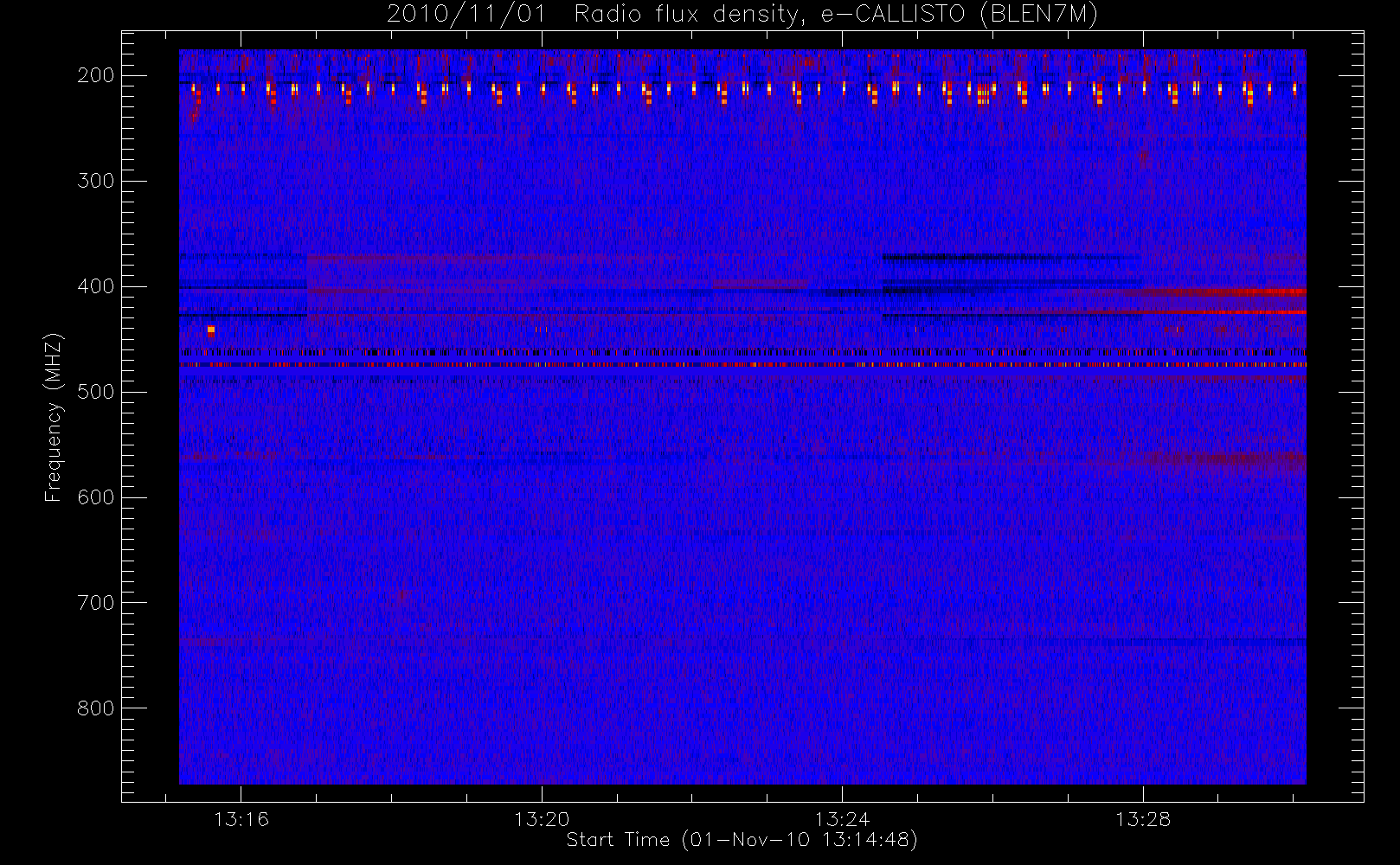Viewport: 1400px width, 865px height.
Task: Click the 500 frequency tick label
Action: tap(96, 392)
